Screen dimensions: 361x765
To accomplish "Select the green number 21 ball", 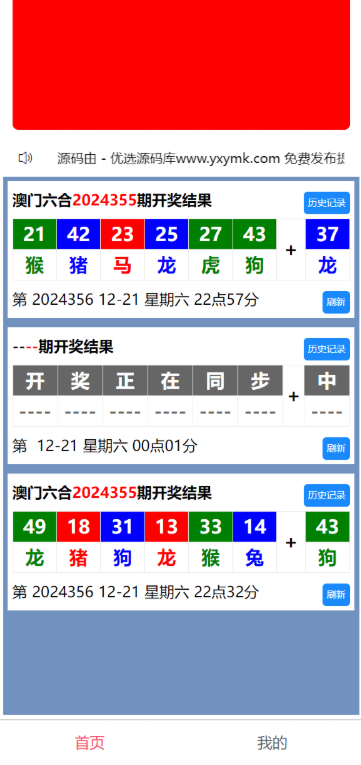I will [35, 234].
